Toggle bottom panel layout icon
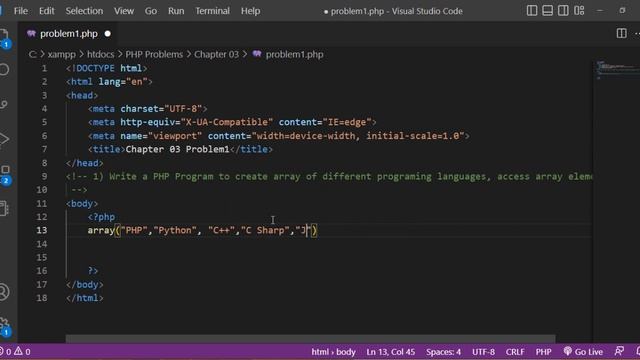Viewport: 640px width, 360px height. [x=547, y=11]
